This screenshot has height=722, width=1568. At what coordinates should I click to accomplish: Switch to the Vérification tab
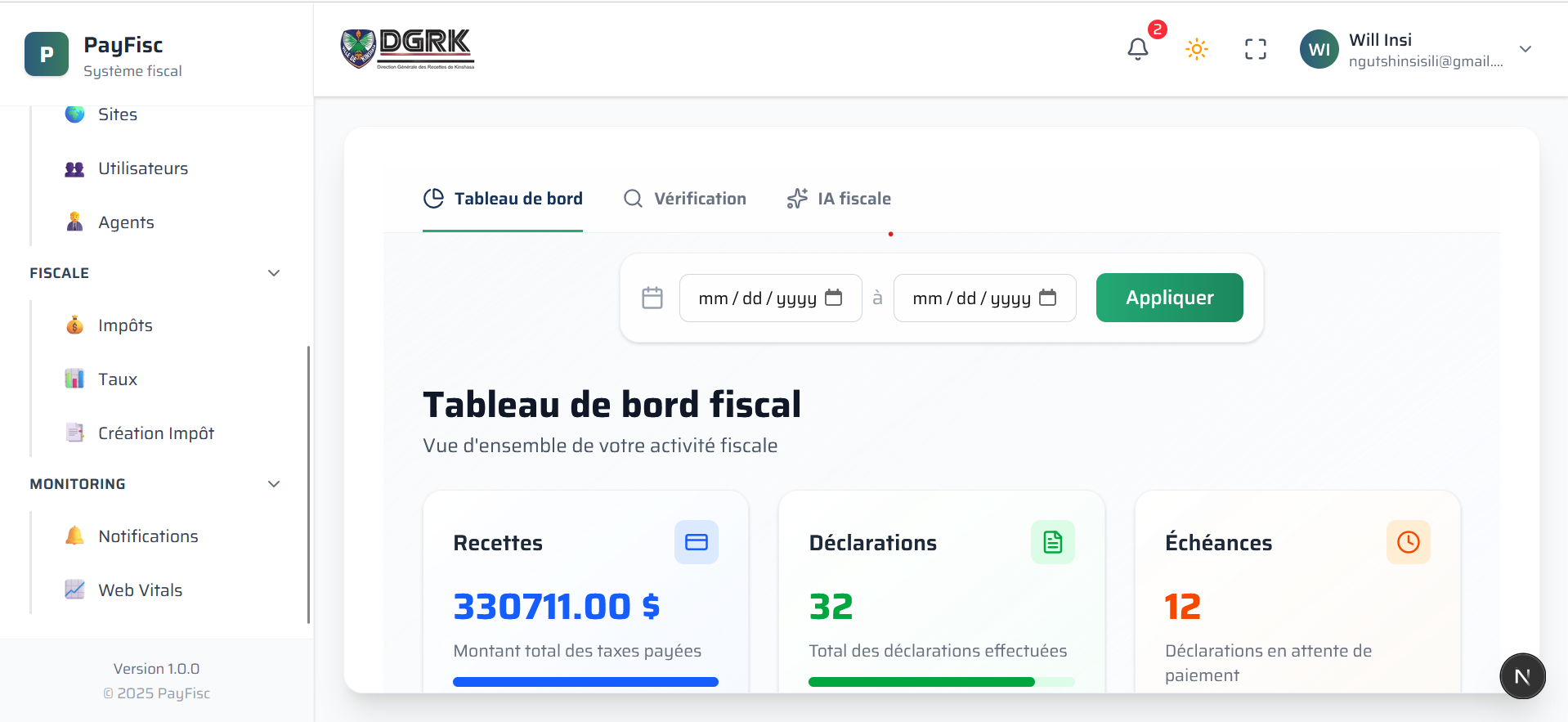point(685,199)
